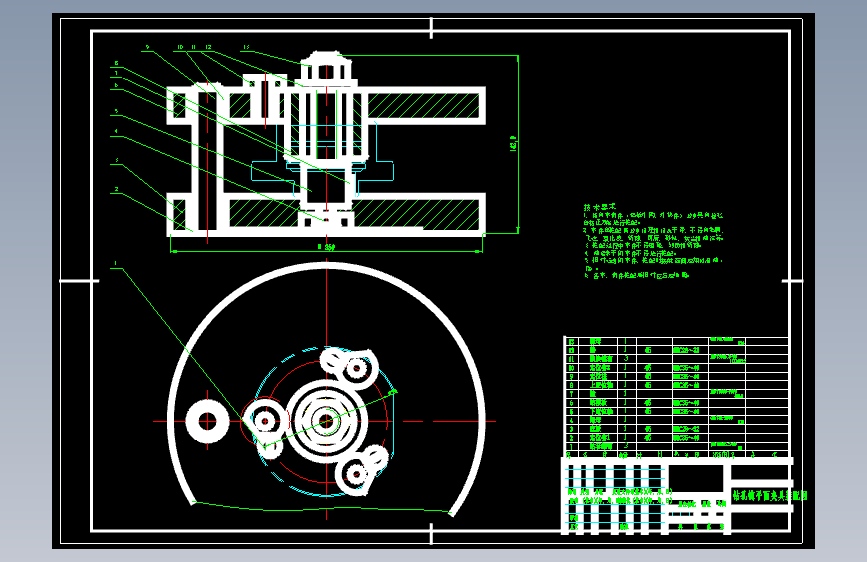Viewport: 867px width, 562px height.
Task: Click the drawing title 钻孔铣平面夹具装配图
Action: [770, 496]
